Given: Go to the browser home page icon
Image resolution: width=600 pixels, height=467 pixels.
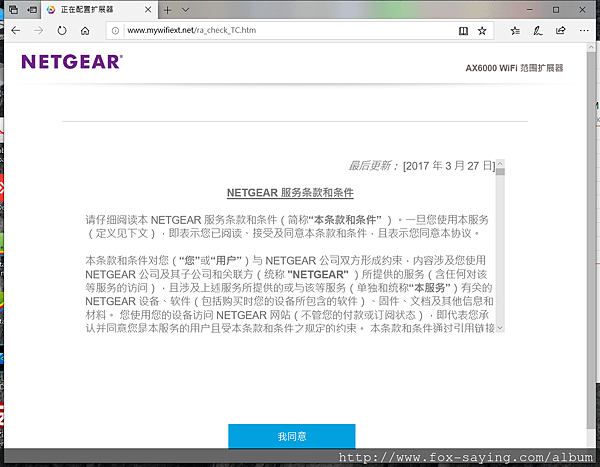Looking at the screenshot, I should 85,31.
